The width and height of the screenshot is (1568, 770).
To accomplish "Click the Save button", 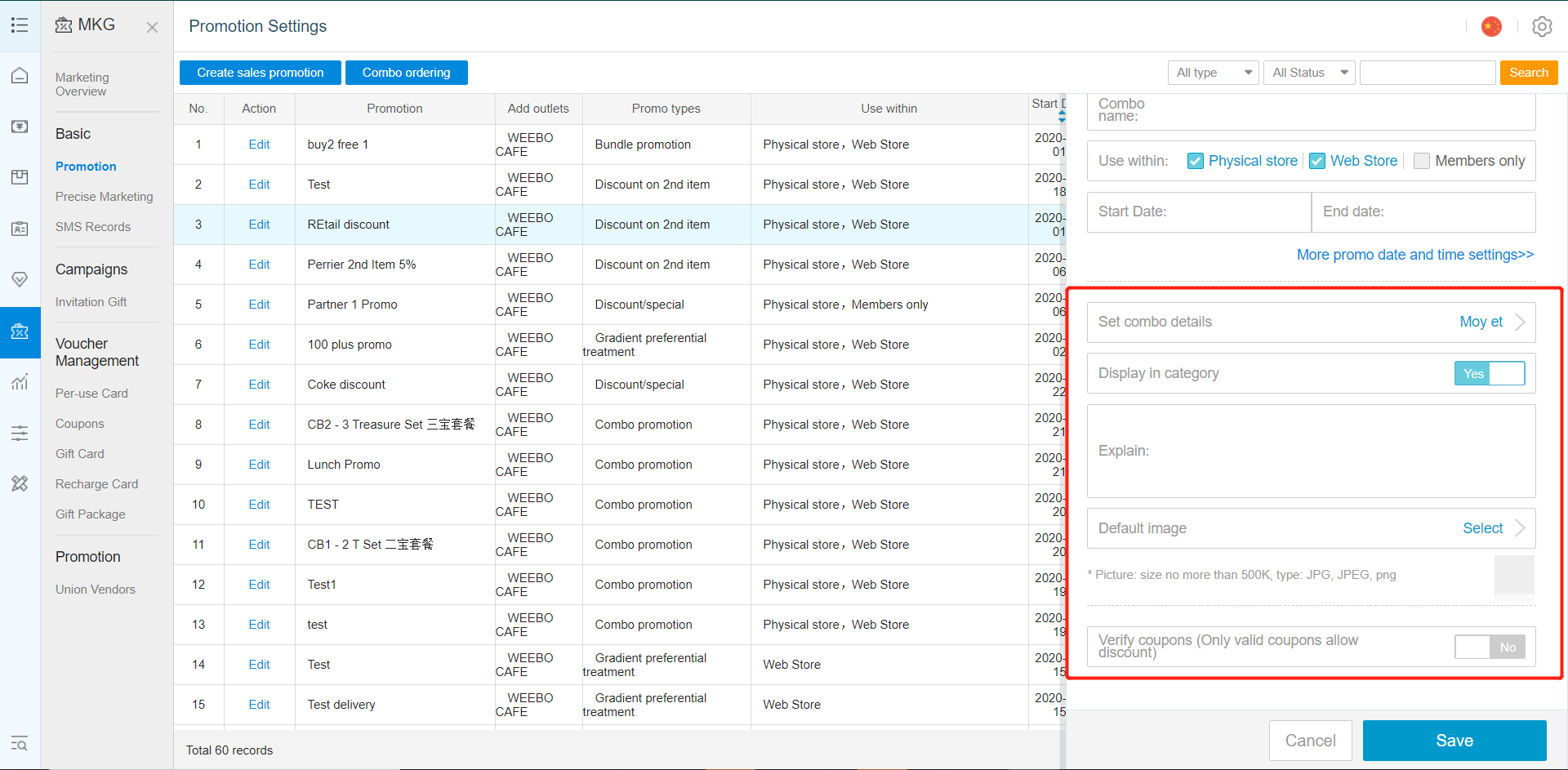I will 1454,741.
